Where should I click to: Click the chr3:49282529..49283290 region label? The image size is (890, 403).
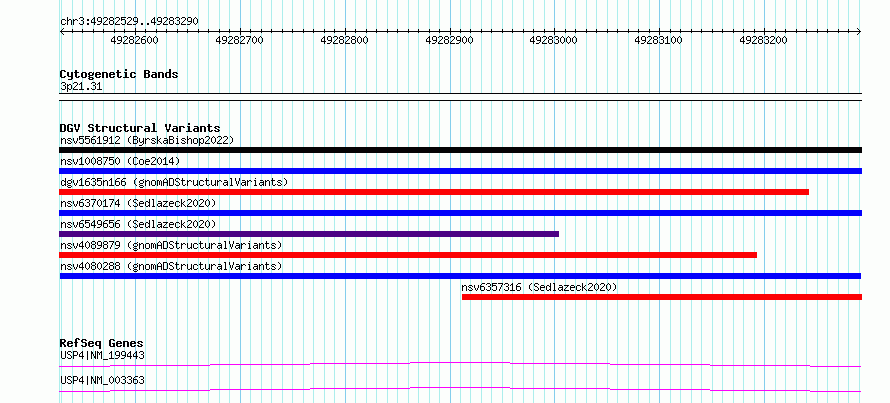pyautogui.click(x=129, y=21)
